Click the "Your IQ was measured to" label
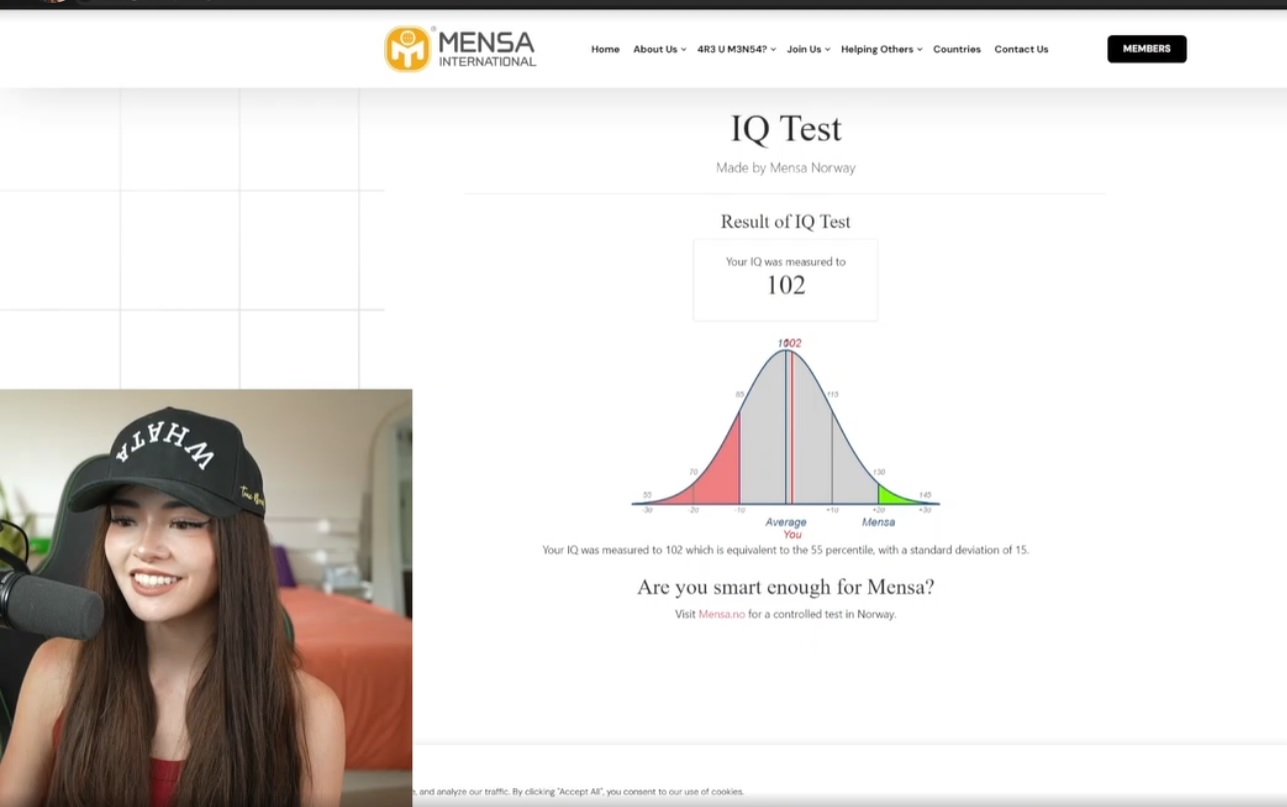 (786, 262)
